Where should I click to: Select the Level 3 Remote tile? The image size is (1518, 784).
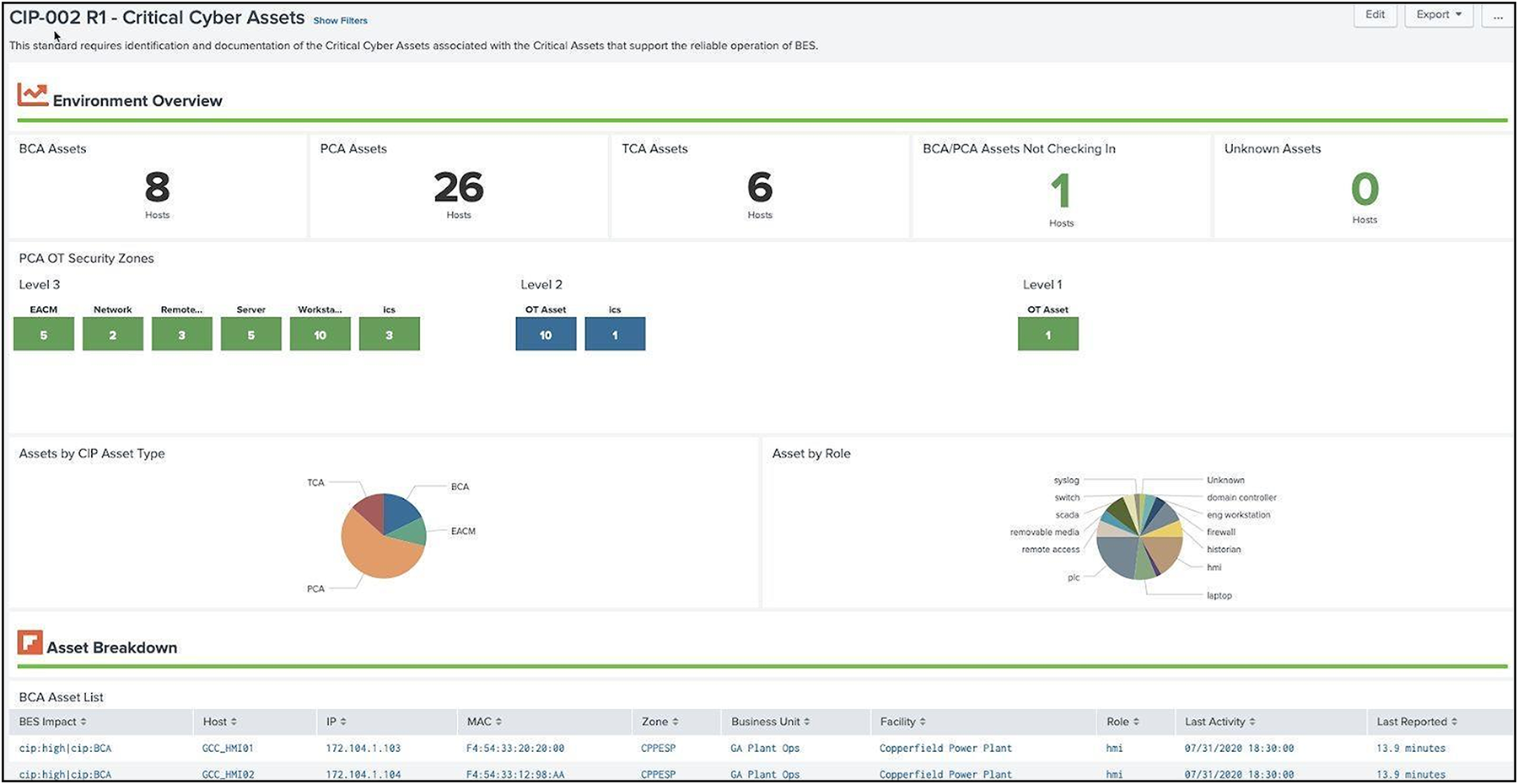[x=182, y=334]
